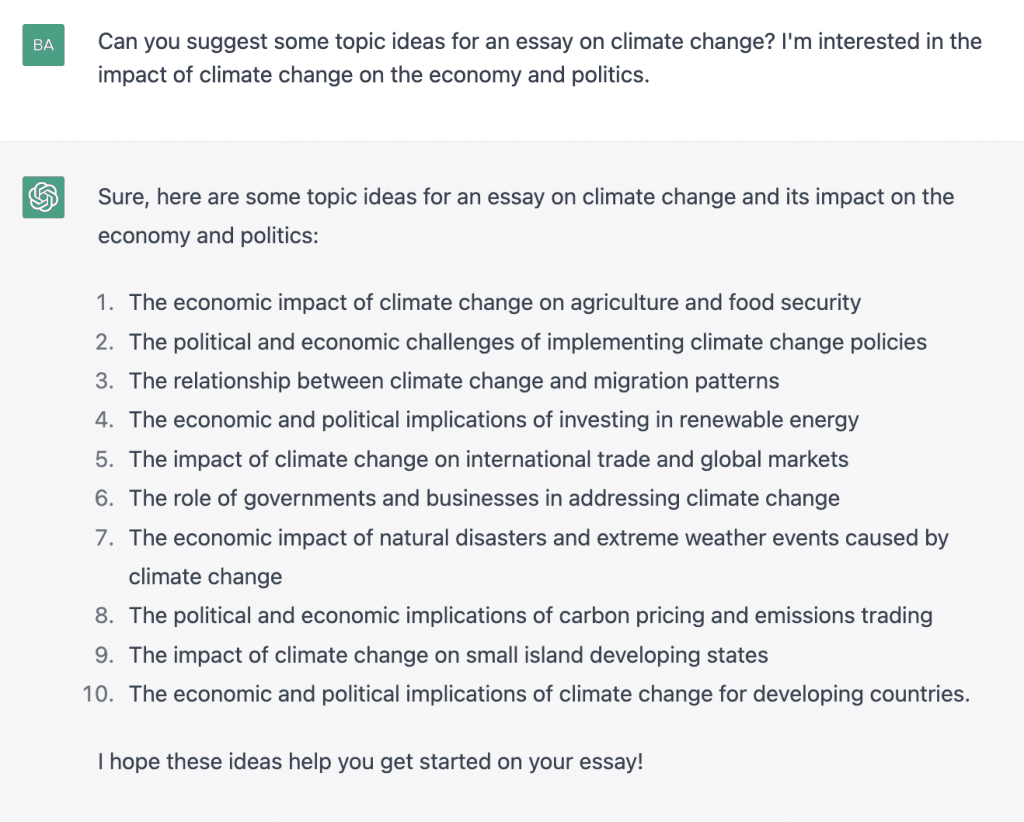Image resolution: width=1024 pixels, height=822 pixels.
Task: Click the international trade and global markets topic
Action: (x=488, y=459)
